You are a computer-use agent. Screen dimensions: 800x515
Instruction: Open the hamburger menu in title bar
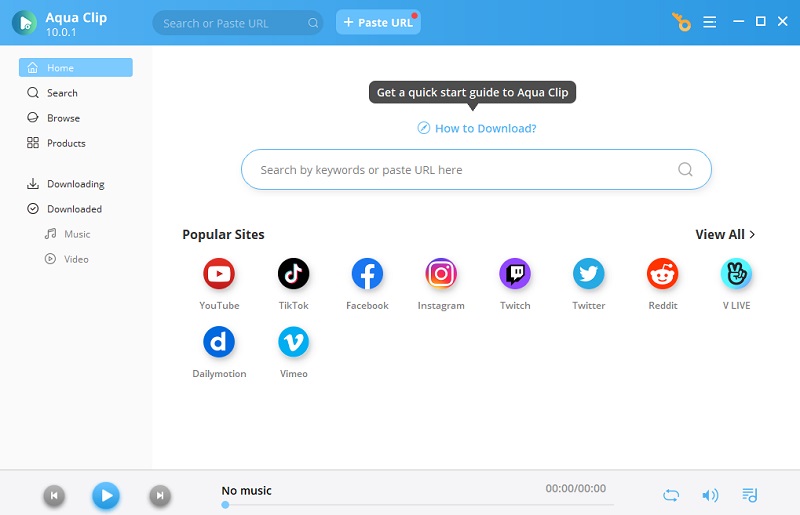(710, 22)
